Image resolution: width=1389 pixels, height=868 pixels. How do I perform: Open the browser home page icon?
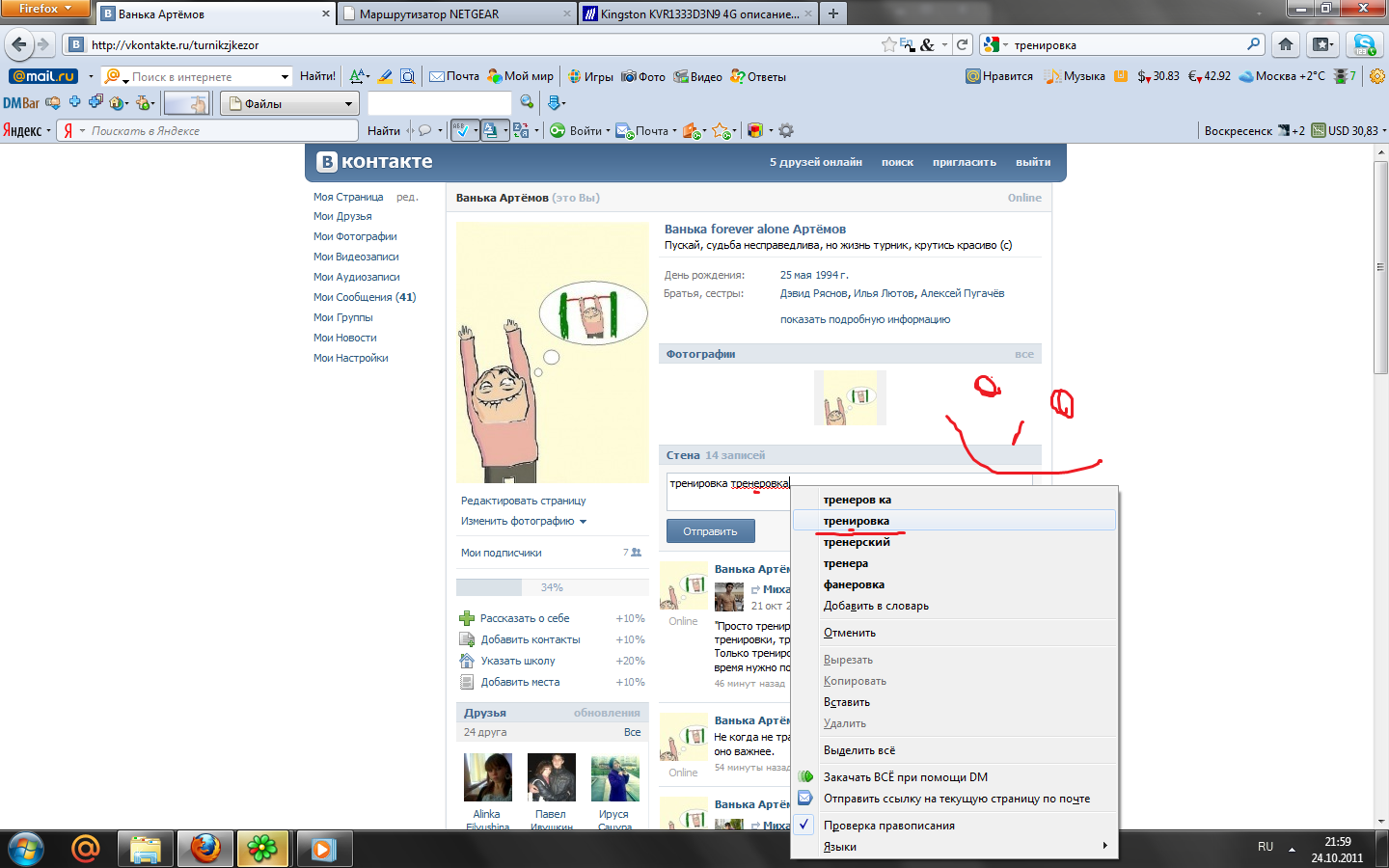[x=1286, y=44]
